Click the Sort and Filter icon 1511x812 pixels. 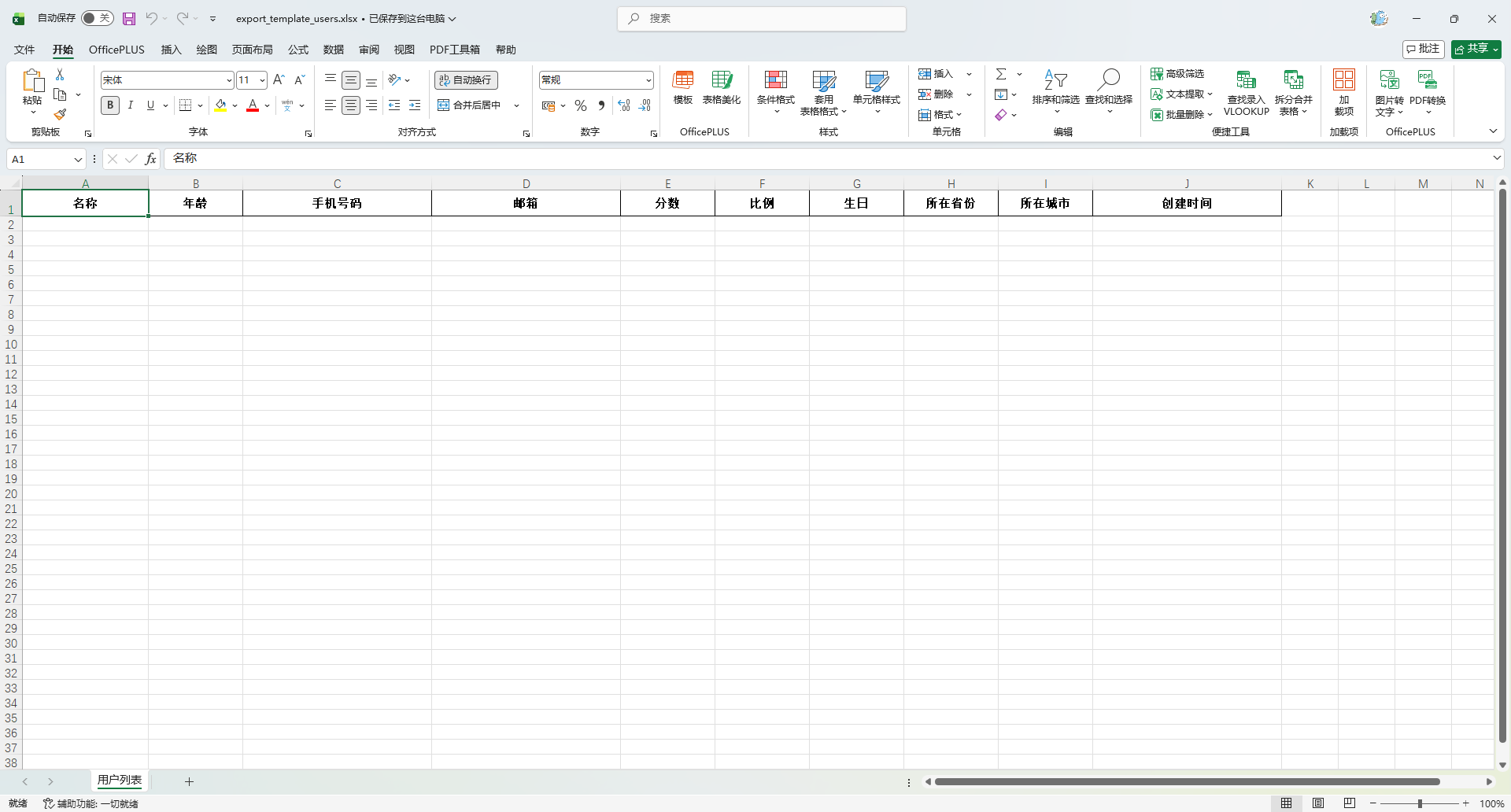point(1055,79)
